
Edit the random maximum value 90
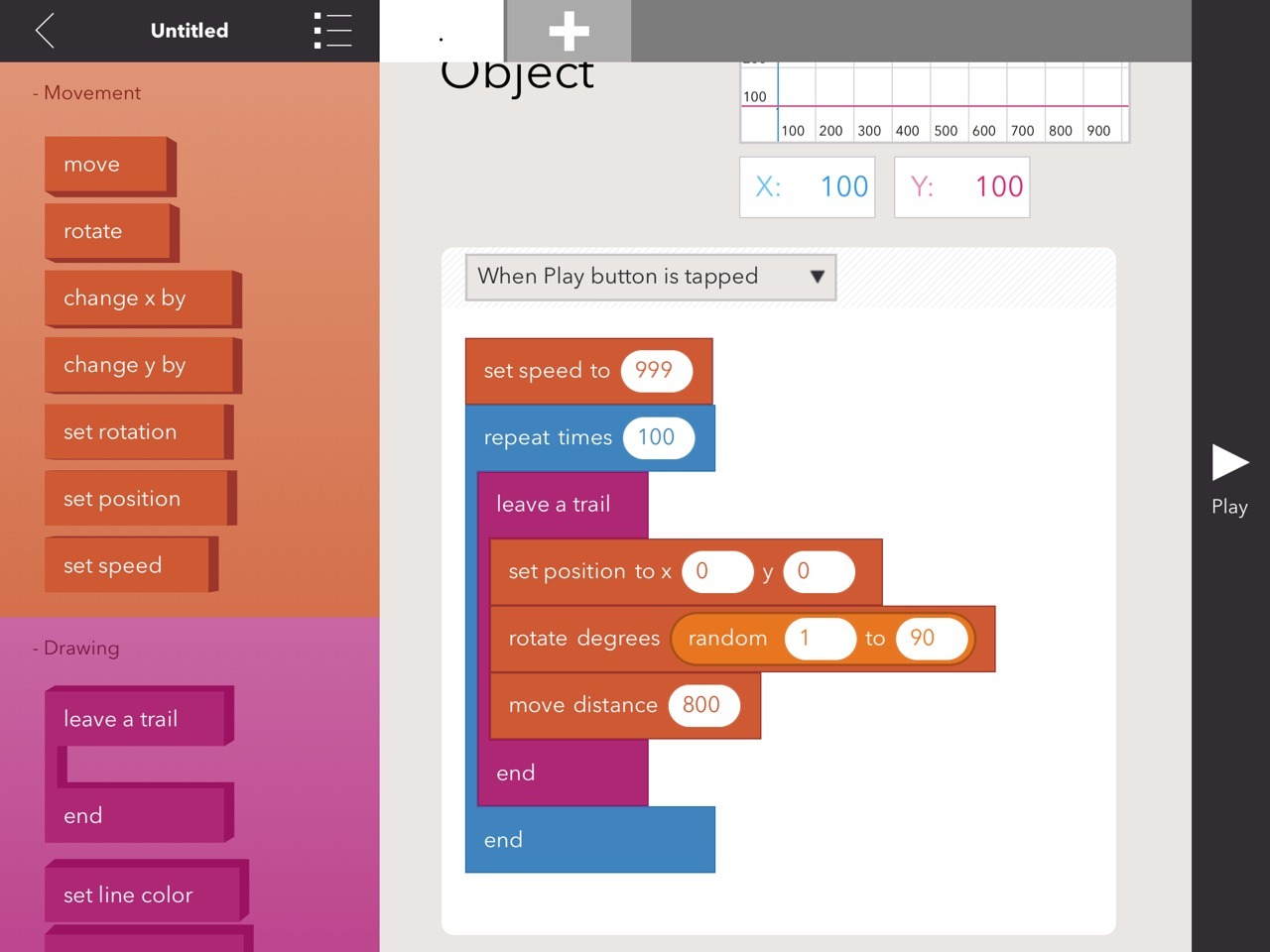pyautogui.click(x=925, y=639)
